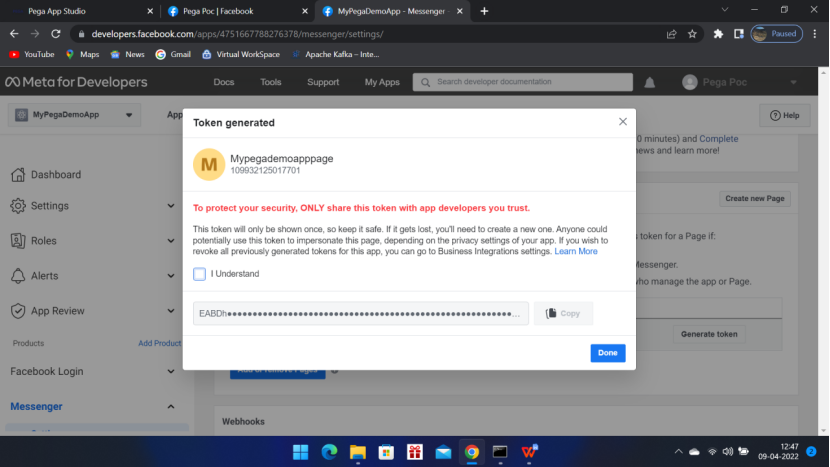Check the I Understand checkbox
Viewport: 830px width, 467px height.
click(x=199, y=274)
